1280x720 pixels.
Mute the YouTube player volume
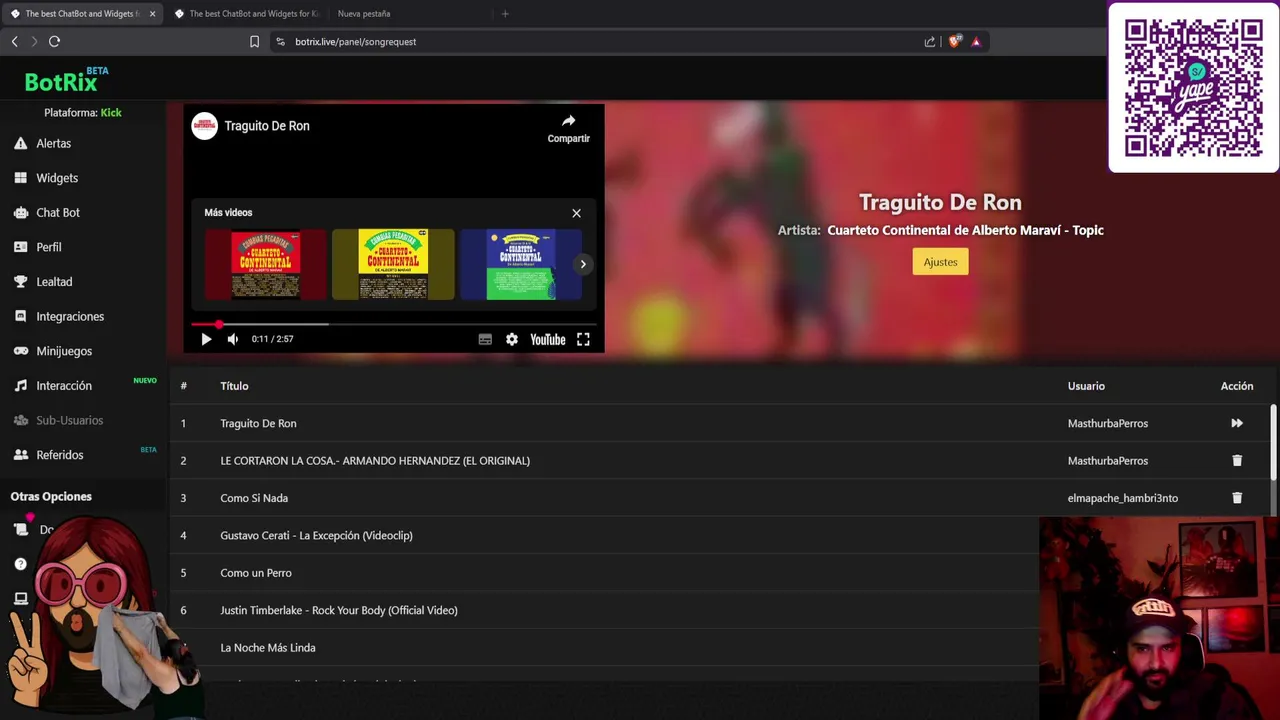(x=233, y=339)
